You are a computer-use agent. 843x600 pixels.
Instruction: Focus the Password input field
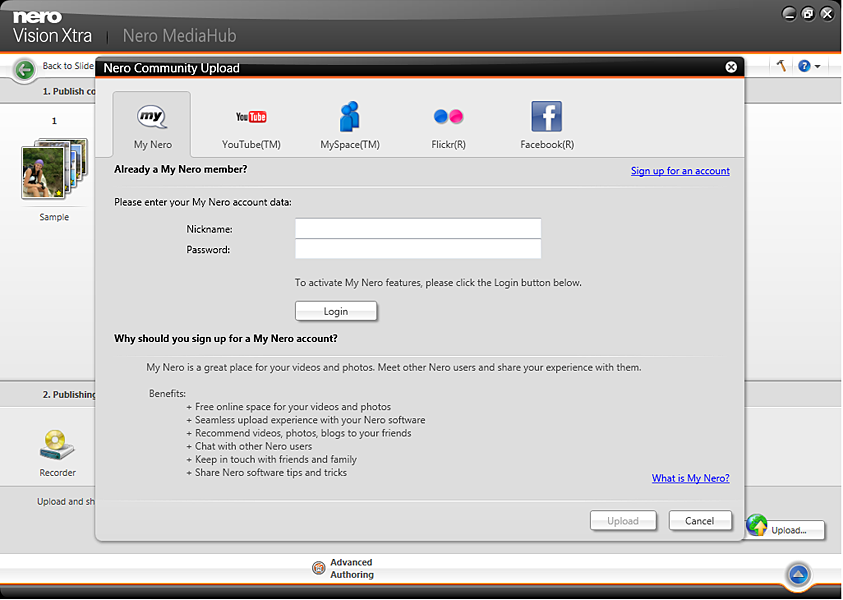pos(417,249)
